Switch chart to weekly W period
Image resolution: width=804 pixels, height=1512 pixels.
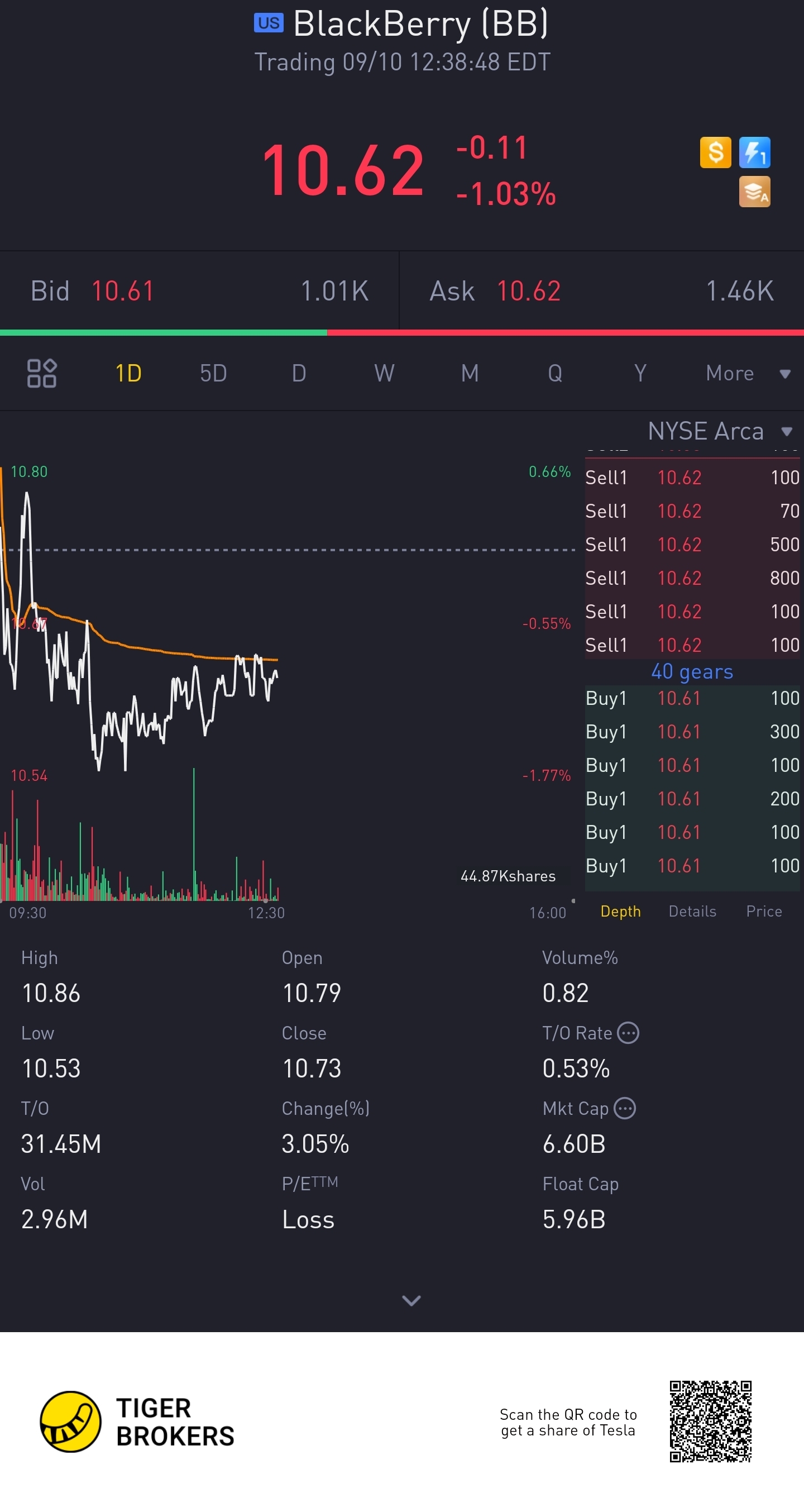click(384, 373)
